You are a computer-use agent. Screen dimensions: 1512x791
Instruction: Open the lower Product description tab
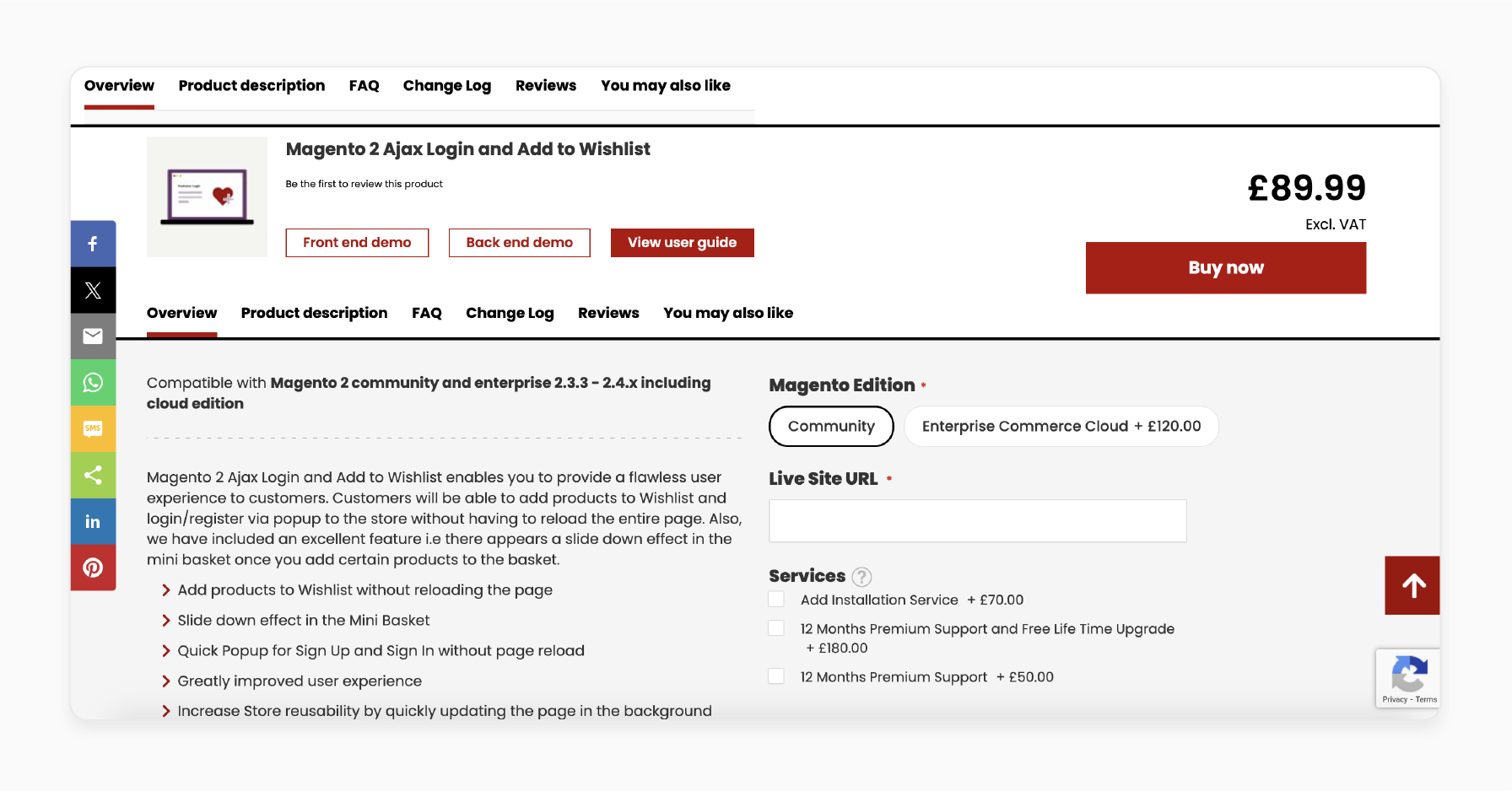[x=314, y=313]
